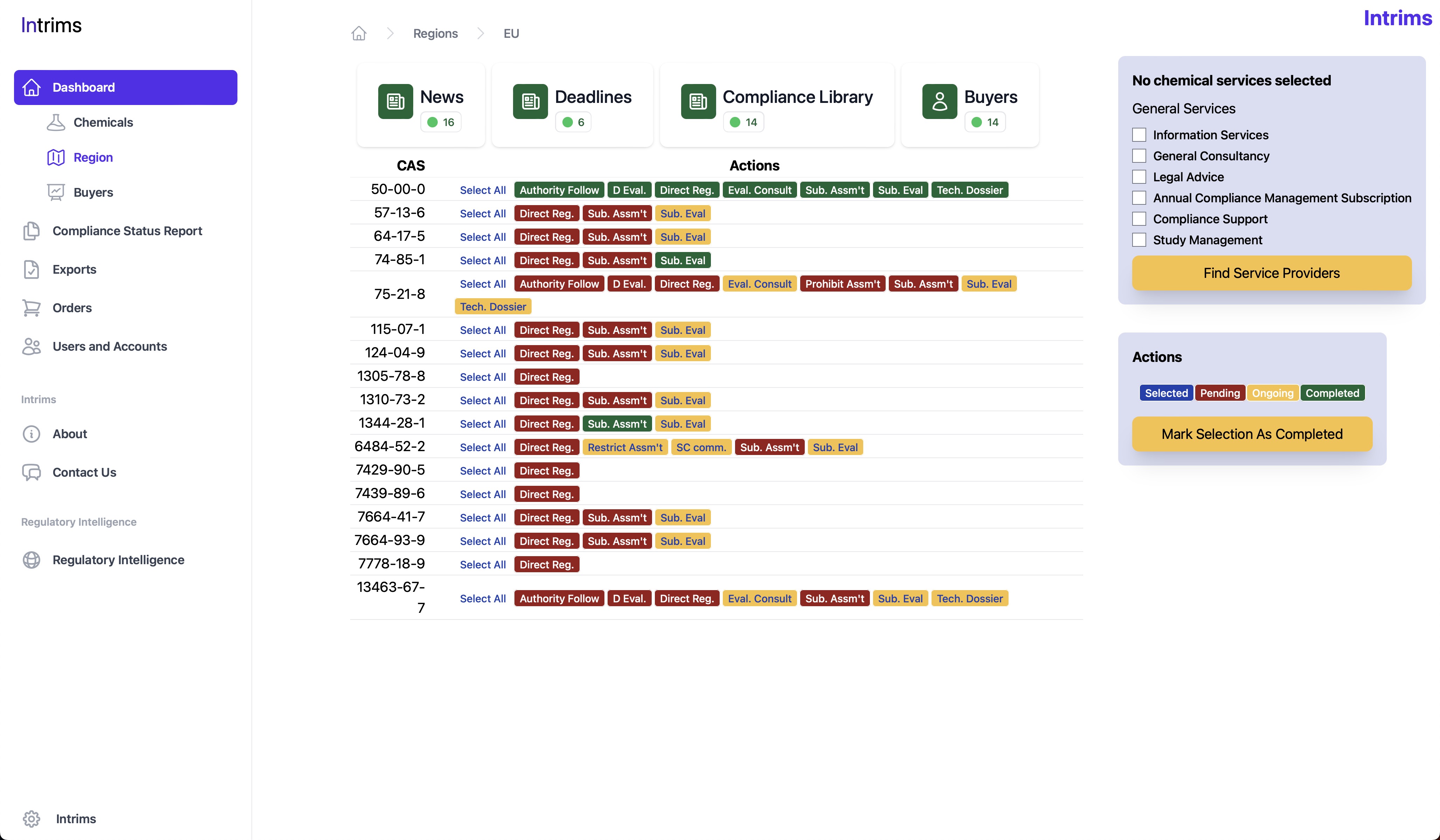The height and width of the screenshot is (840, 1440).
Task: Tick the Study Management checkbox
Action: [x=1139, y=240]
